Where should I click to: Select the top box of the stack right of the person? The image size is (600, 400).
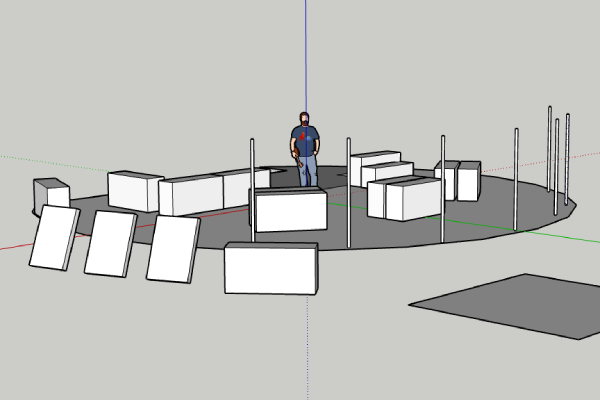pos(375,160)
